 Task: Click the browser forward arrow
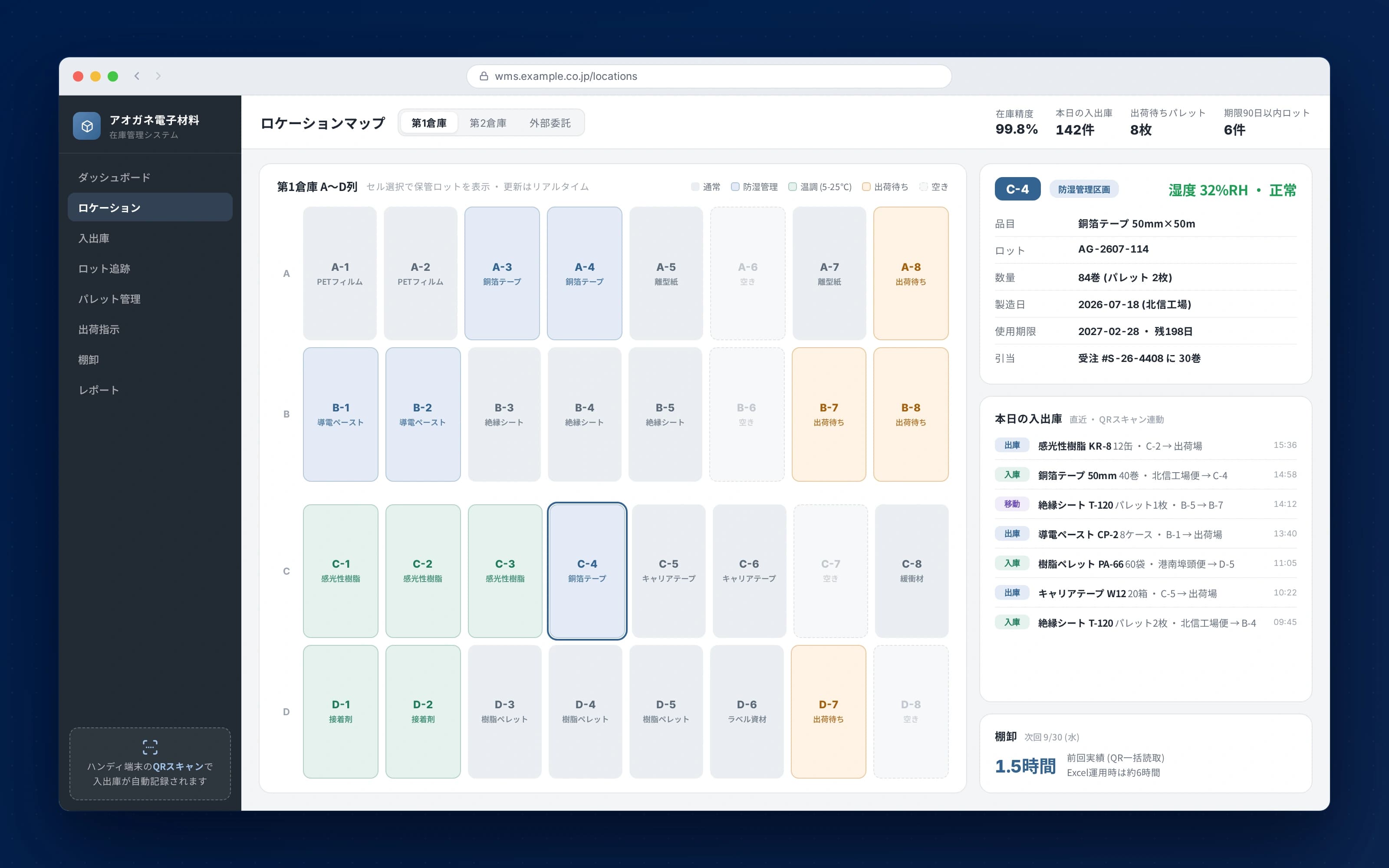158,76
